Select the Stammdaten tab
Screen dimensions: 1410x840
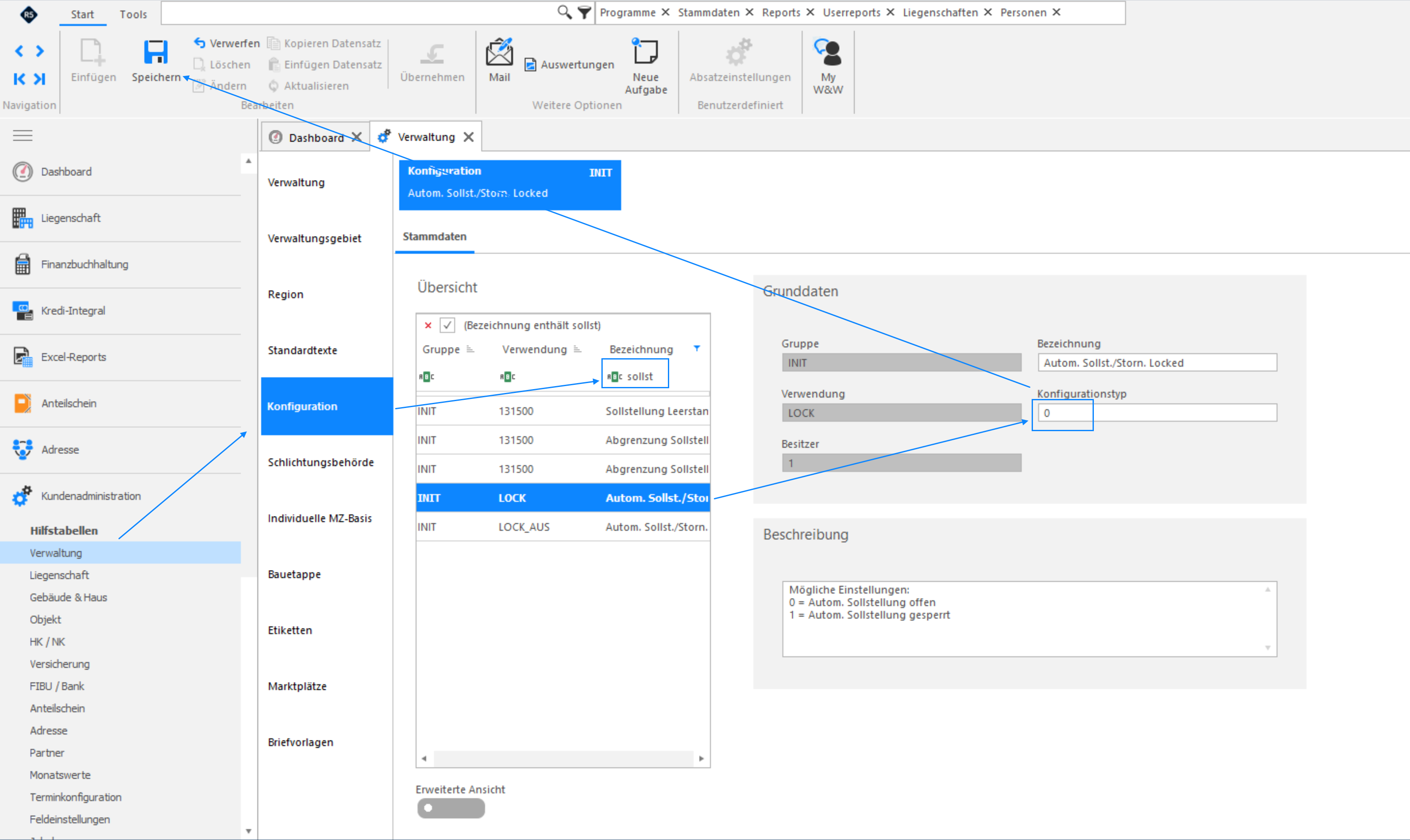tap(435, 237)
